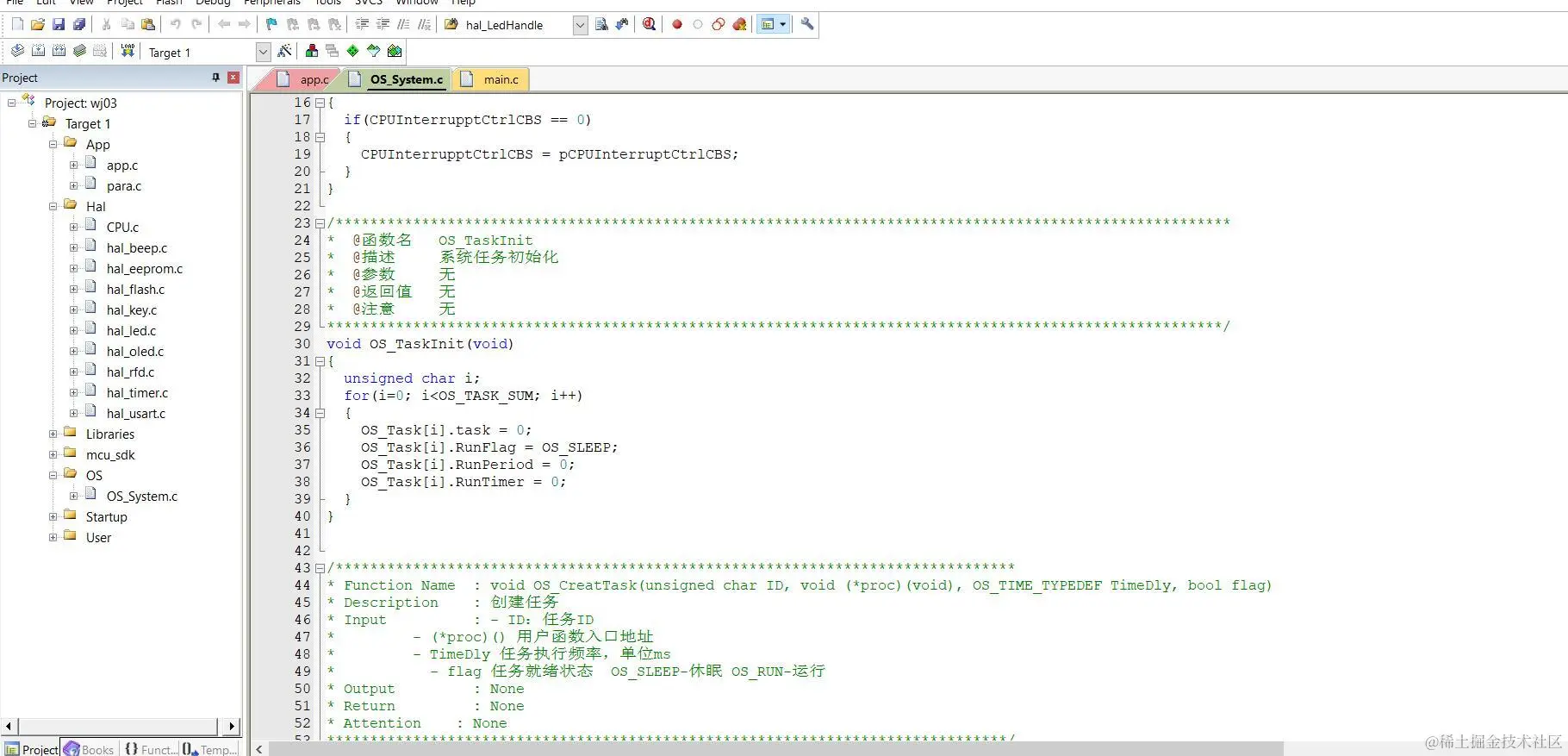The height and width of the screenshot is (756, 1568).
Task: Select hal_usart.c in the project tree
Action: click(136, 414)
